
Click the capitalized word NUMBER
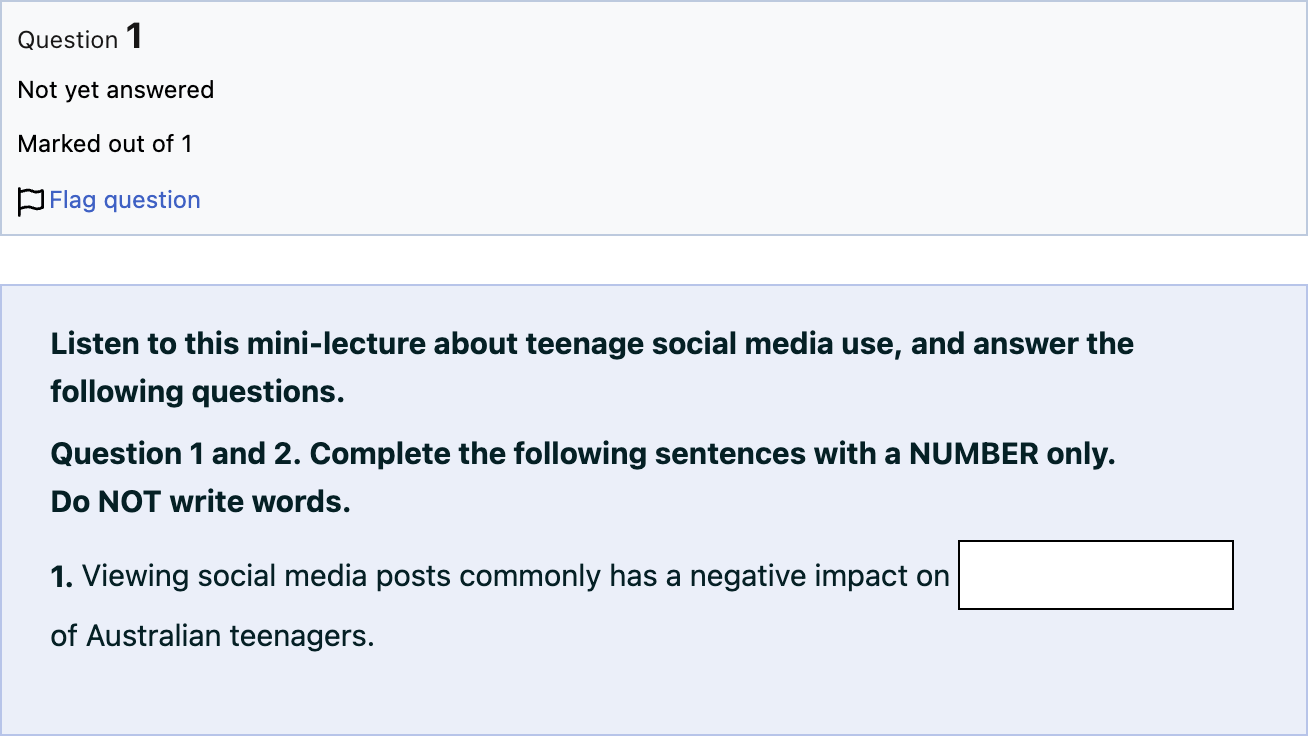[x=974, y=454]
